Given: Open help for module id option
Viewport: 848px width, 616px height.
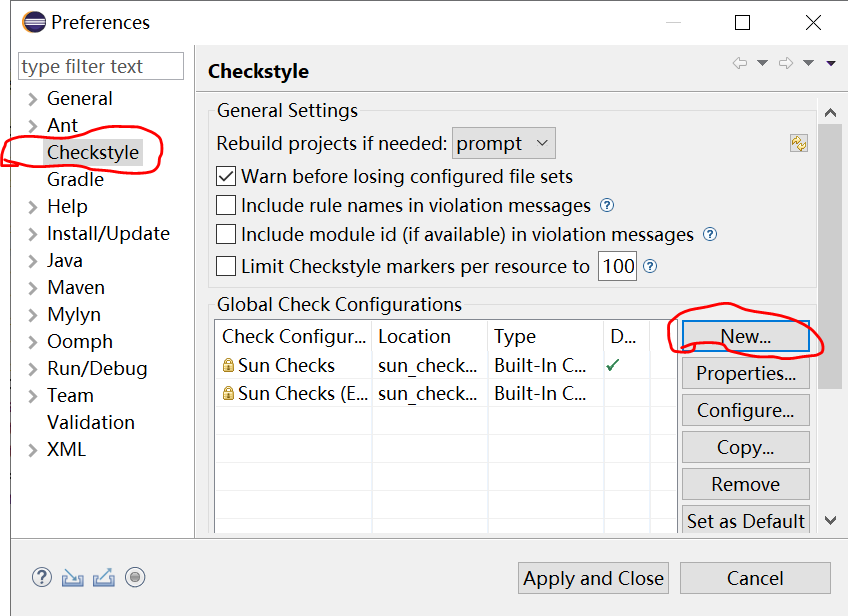Looking at the screenshot, I should coord(710,235).
